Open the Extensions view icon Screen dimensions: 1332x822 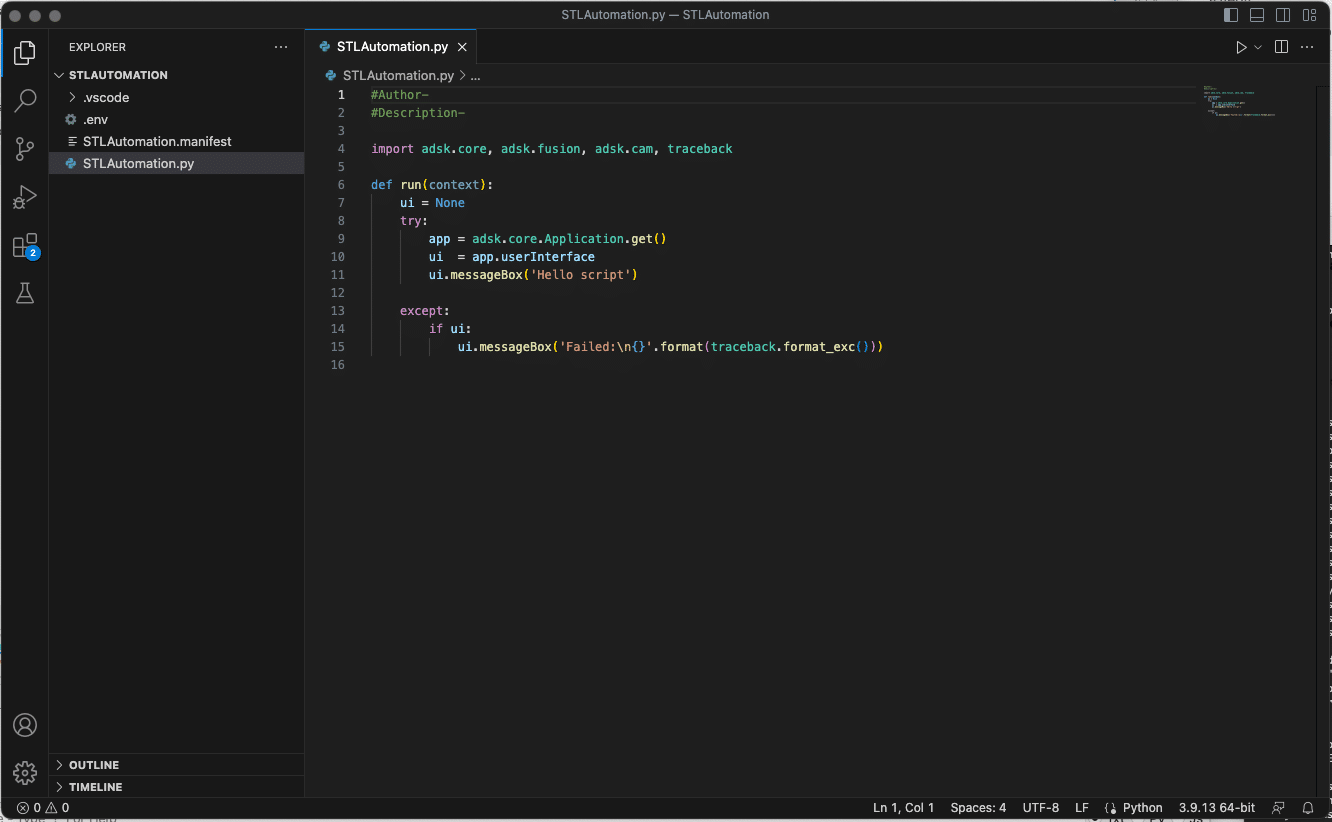pos(25,246)
